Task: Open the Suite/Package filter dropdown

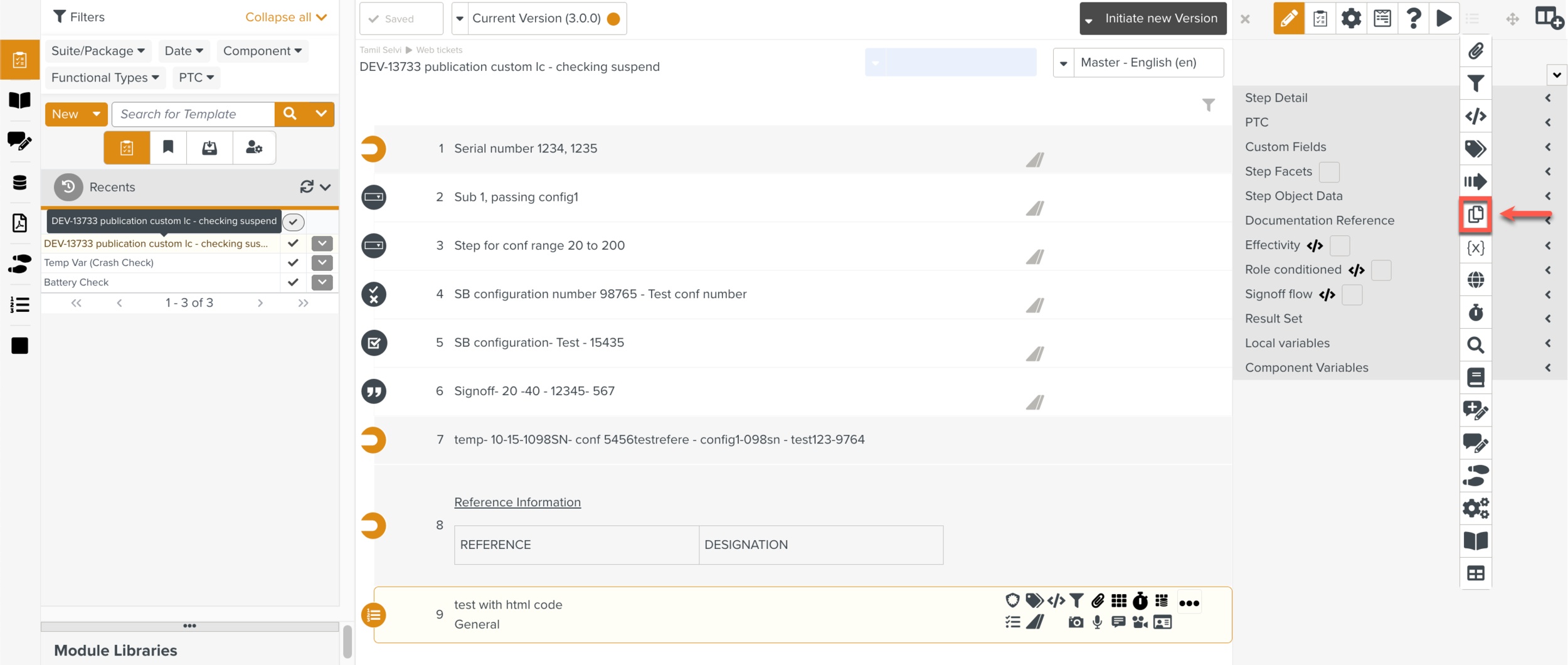Action: [98, 51]
